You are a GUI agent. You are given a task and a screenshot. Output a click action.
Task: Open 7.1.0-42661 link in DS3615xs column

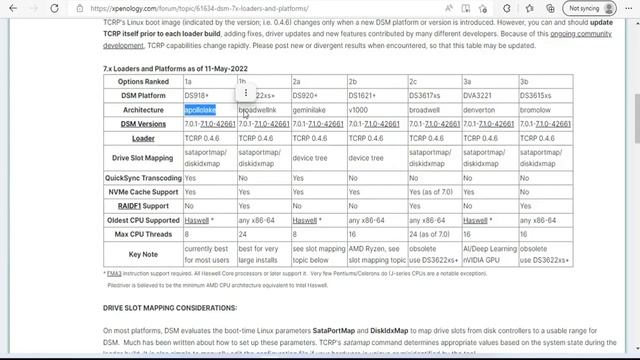[x=553, y=124]
